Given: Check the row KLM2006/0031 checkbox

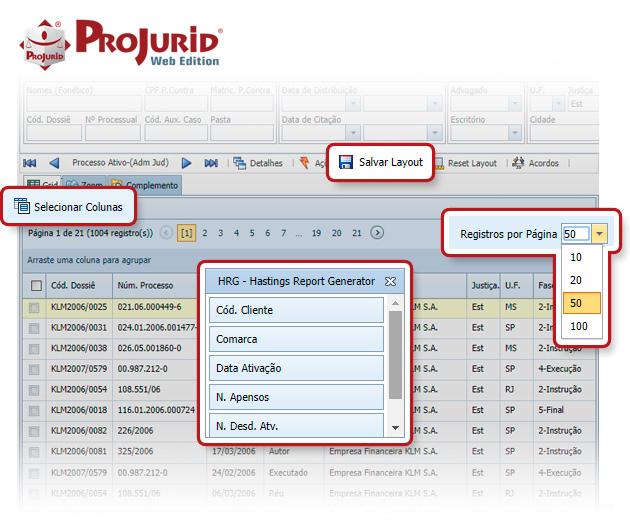Looking at the screenshot, I should pos(36,328).
